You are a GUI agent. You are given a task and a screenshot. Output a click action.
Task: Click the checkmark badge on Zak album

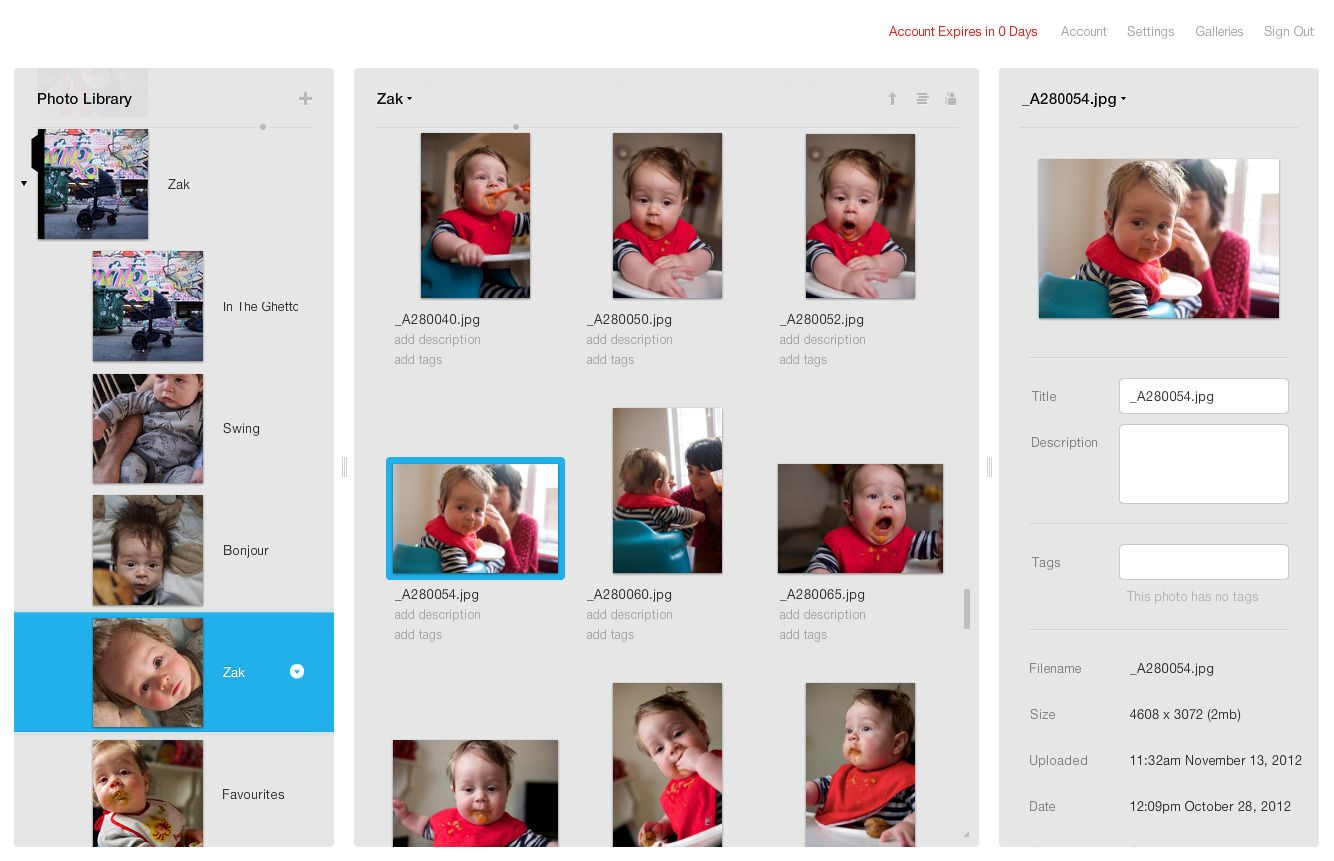click(297, 672)
